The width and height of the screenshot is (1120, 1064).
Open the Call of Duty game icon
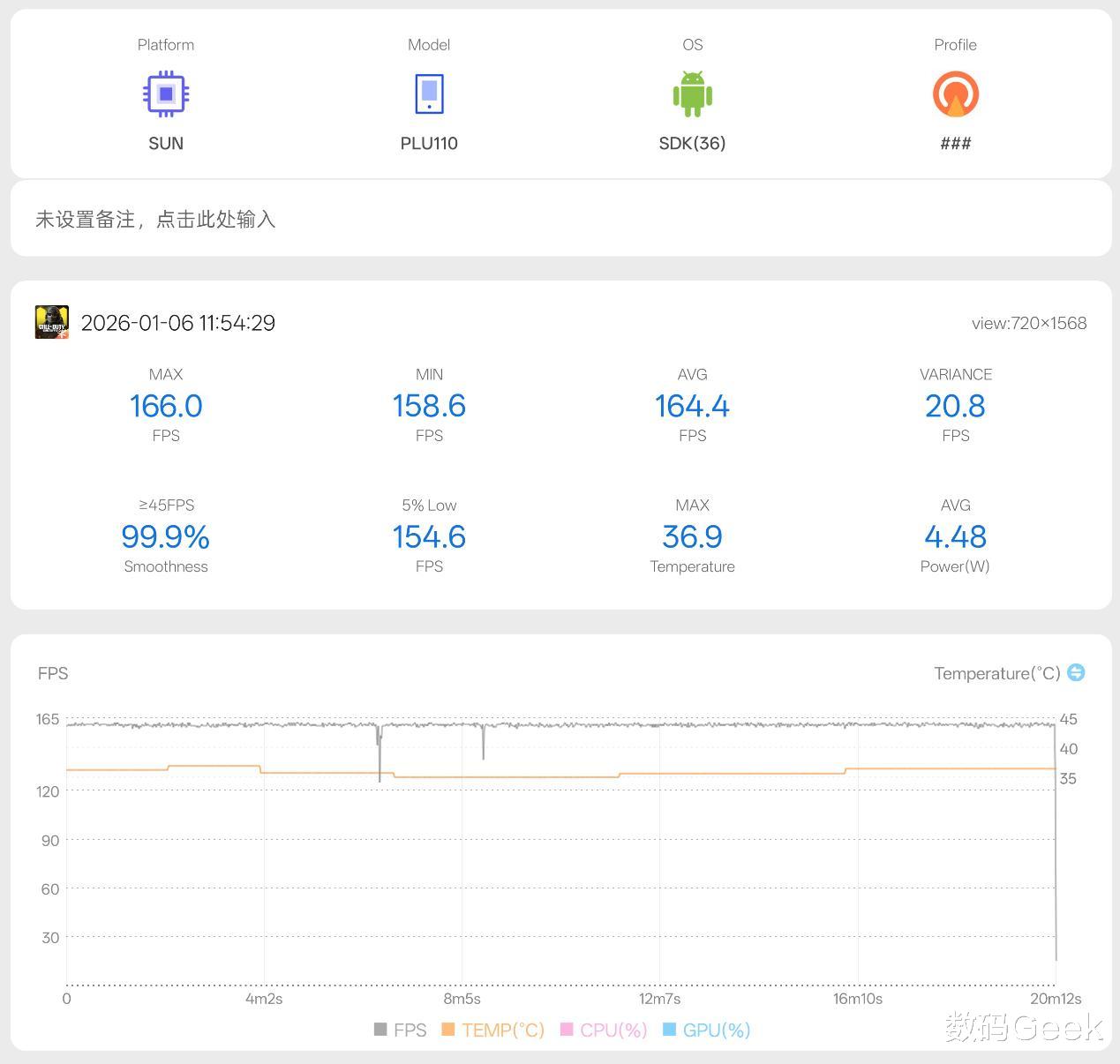(x=52, y=323)
